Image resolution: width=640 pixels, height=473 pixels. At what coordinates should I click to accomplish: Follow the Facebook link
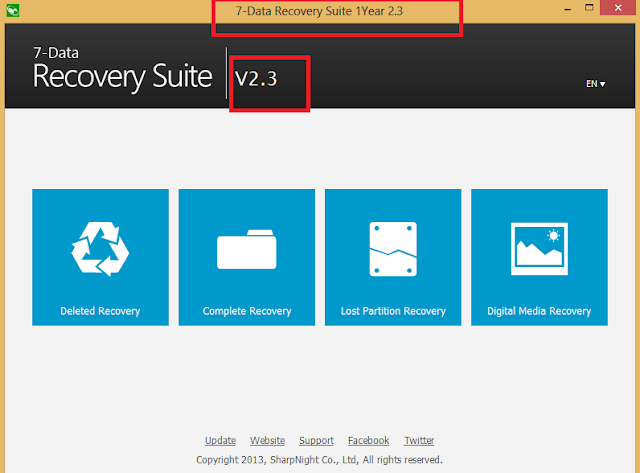pos(369,441)
